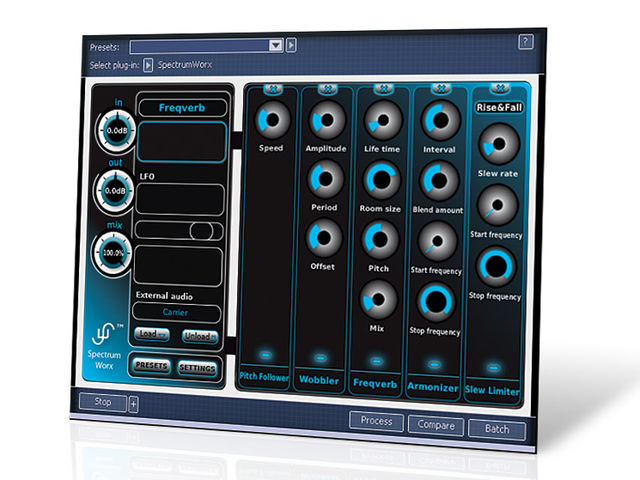The height and width of the screenshot is (480, 640).
Task: Toggle the Armonizer bypass light
Action: (435, 364)
